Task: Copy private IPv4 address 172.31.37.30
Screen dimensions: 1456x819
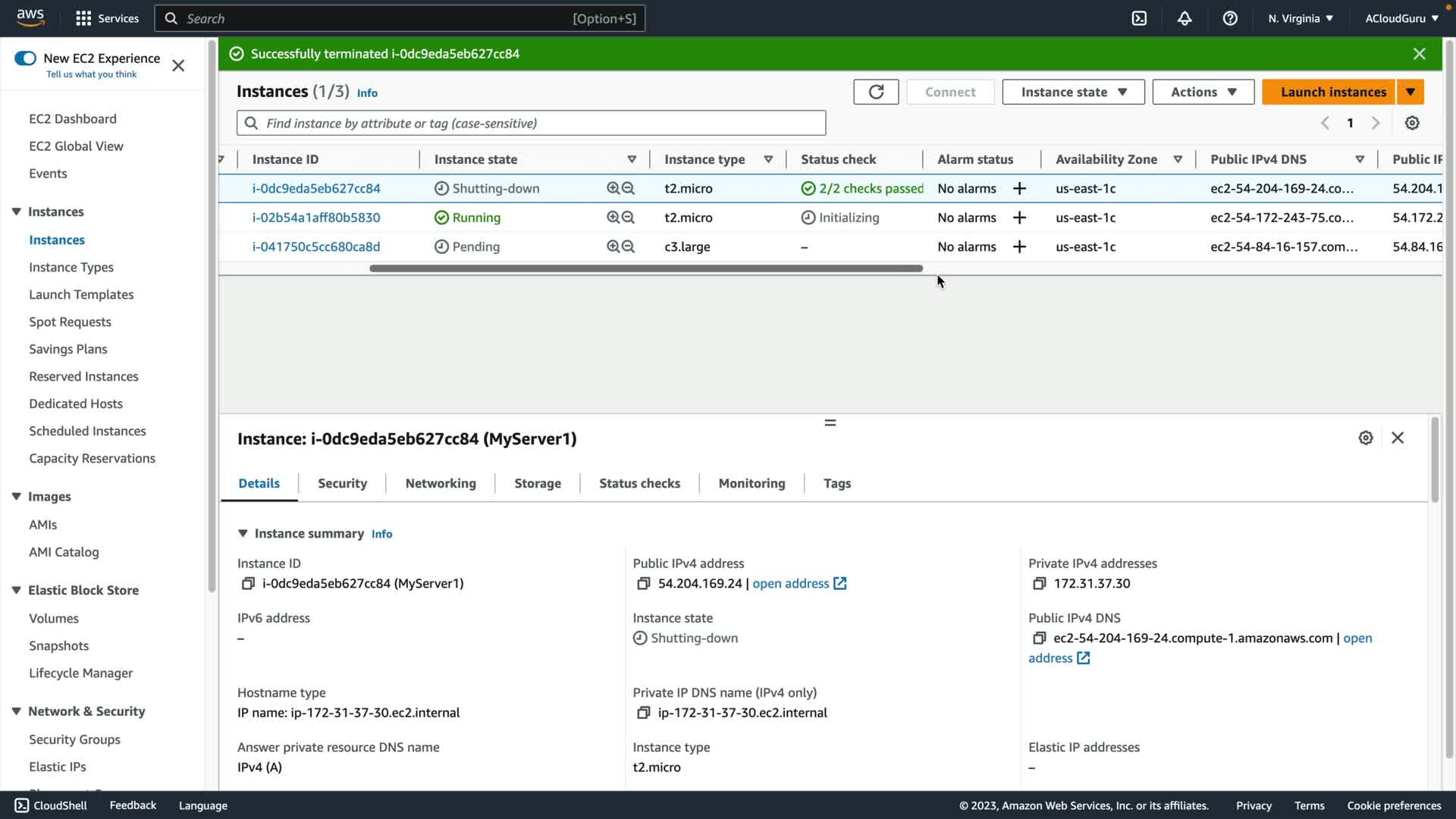Action: tap(1039, 583)
